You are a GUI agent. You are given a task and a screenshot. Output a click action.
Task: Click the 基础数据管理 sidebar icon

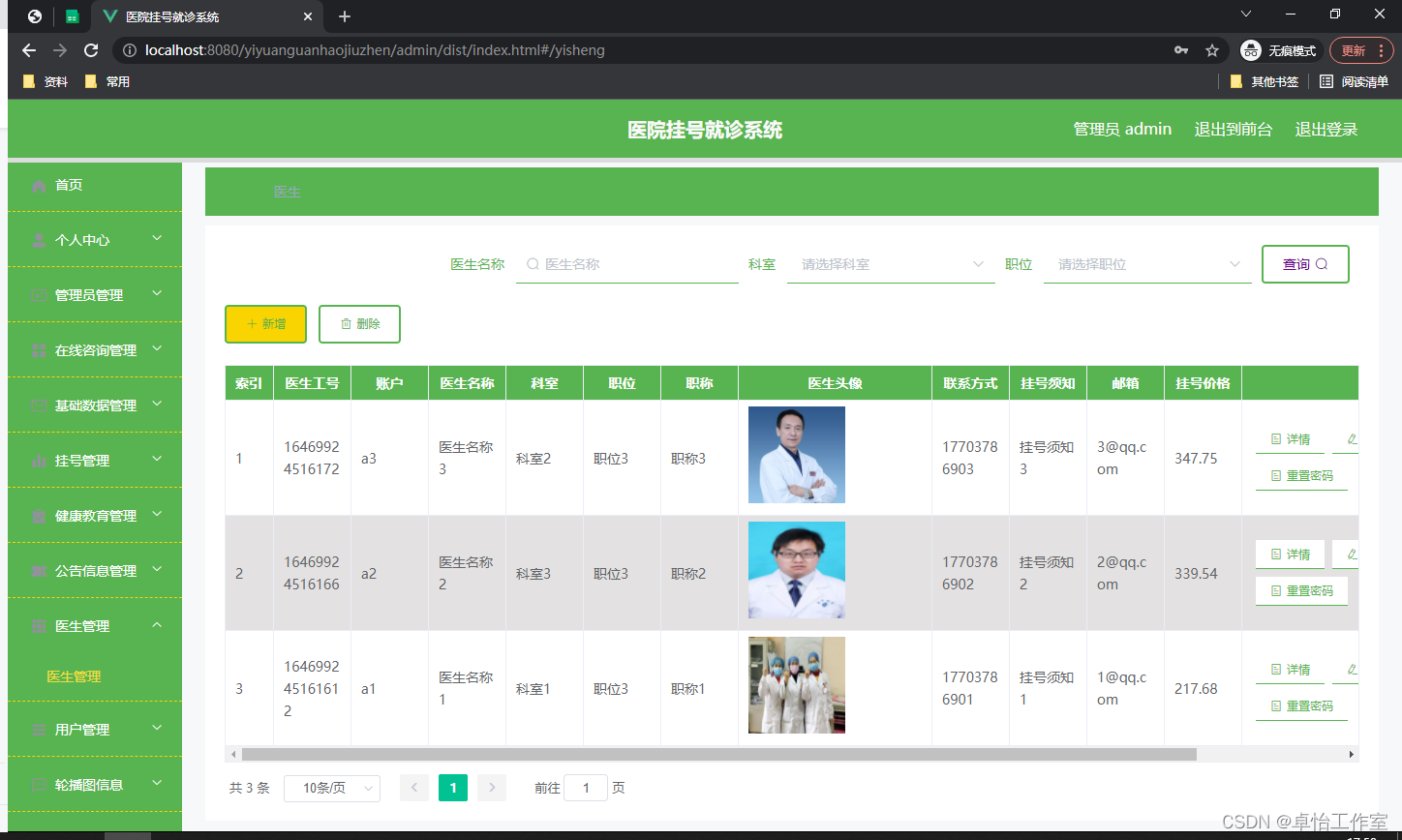[37, 405]
